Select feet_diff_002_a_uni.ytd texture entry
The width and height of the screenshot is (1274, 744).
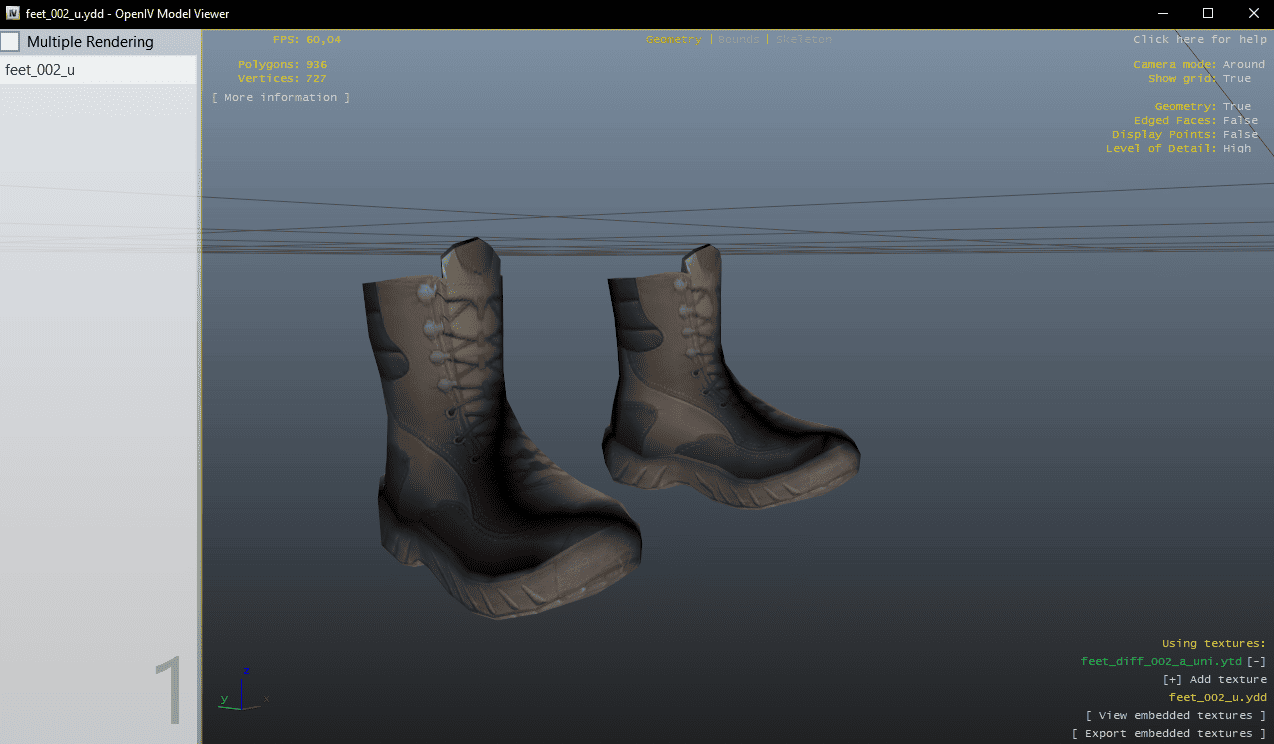pos(1161,661)
